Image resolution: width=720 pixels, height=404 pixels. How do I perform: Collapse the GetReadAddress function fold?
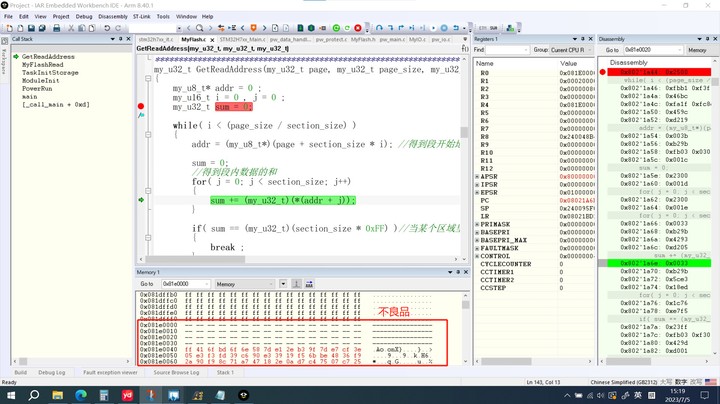[x=148, y=79]
